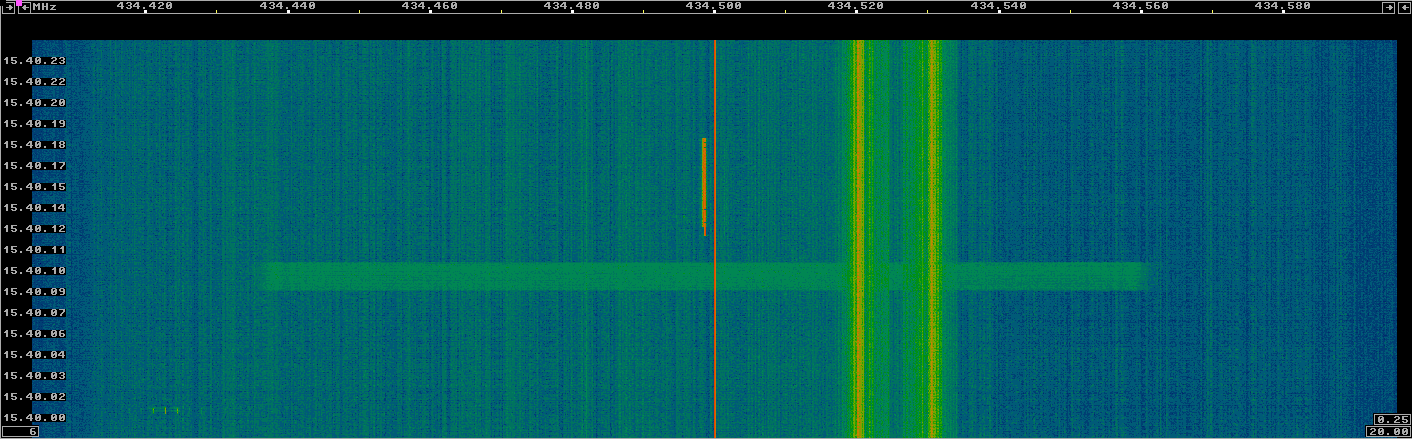The width and height of the screenshot is (1412, 439).
Task: Click the MHz unit label
Action: pyautogui.click(x=44, y=7)
